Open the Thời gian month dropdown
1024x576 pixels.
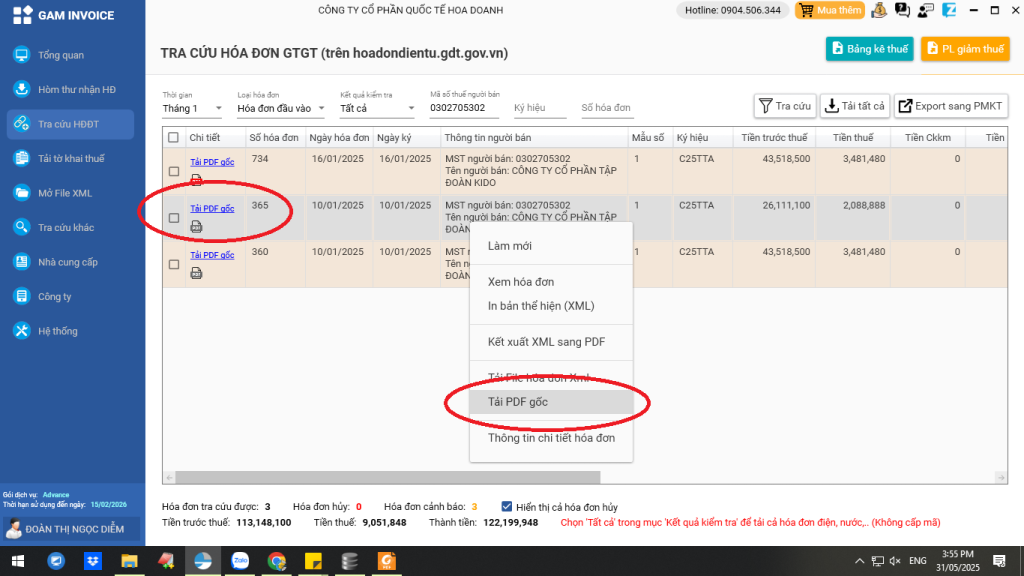pyautogui.click(x=192, y=108)
